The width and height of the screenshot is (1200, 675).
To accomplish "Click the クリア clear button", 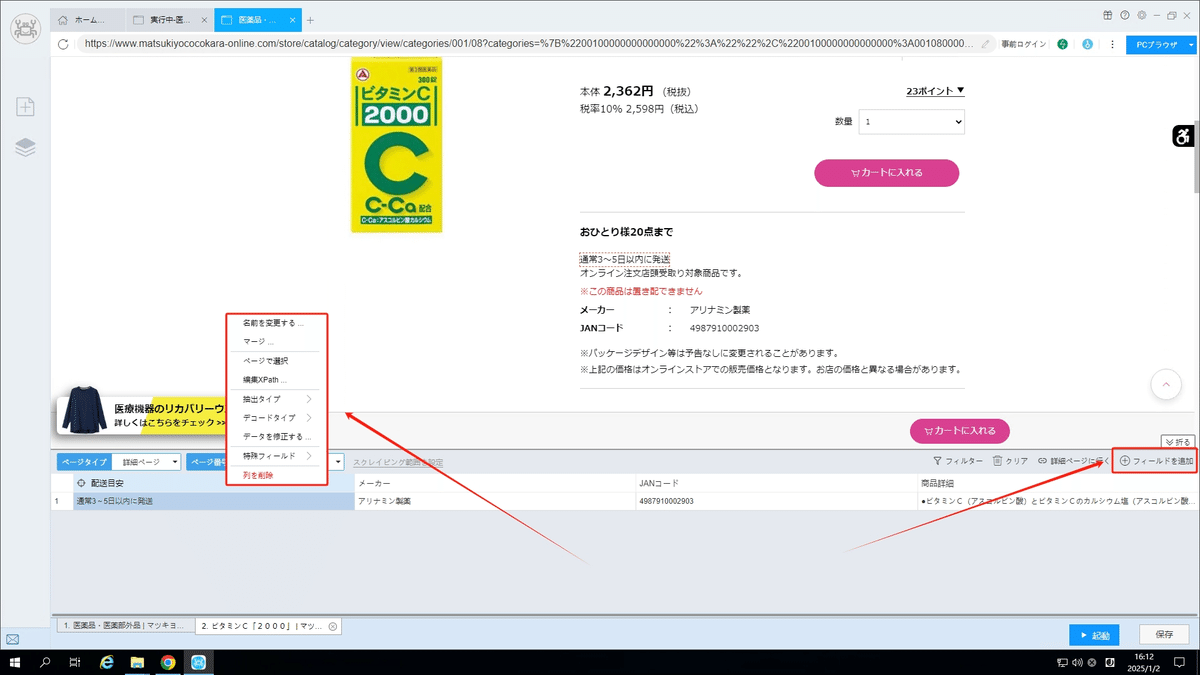I will [1010, 461].
